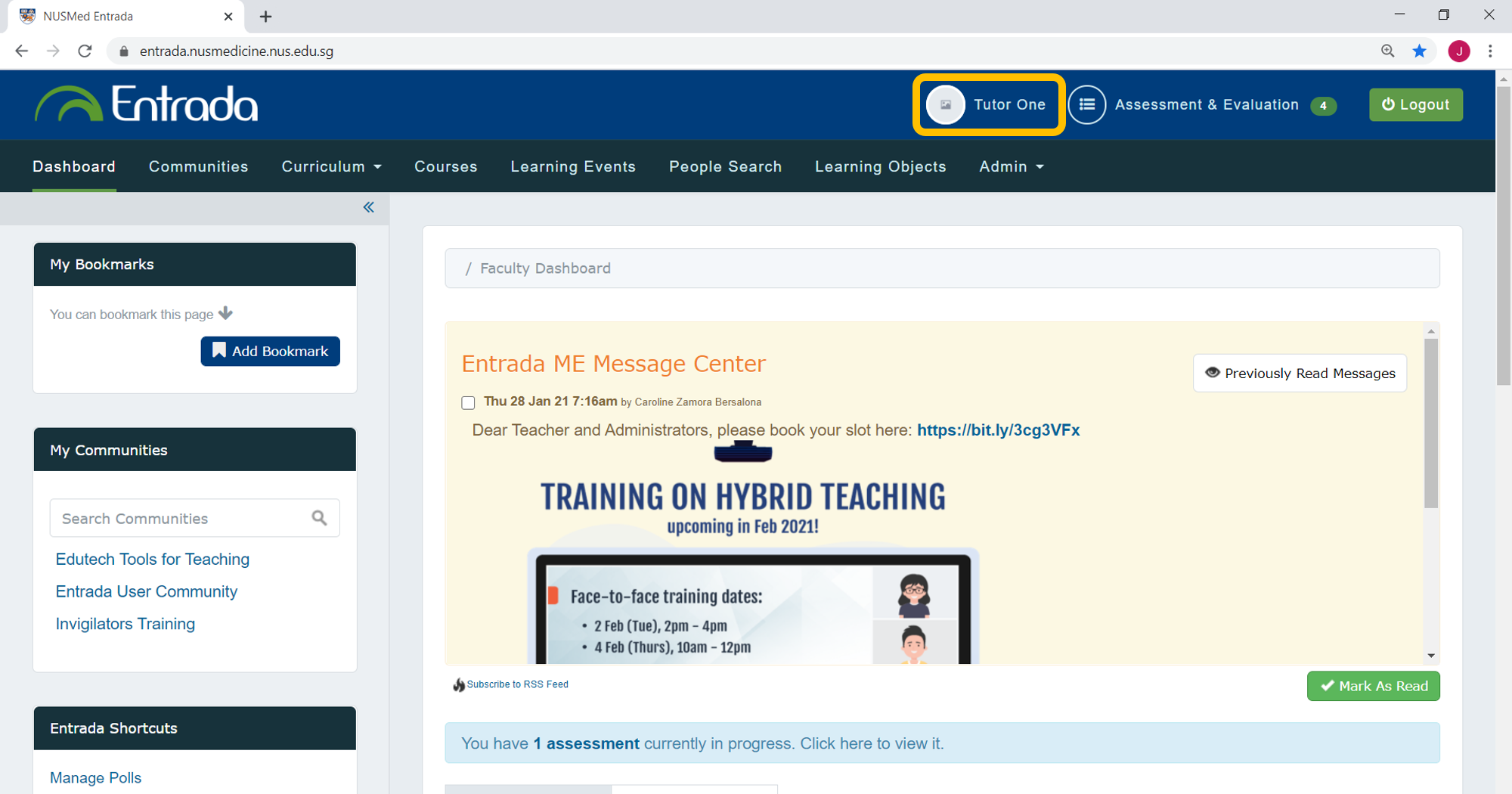Click message center scroll up arrow
This screenshot has width=1512, height=794.
click(x=1430, y=331)
